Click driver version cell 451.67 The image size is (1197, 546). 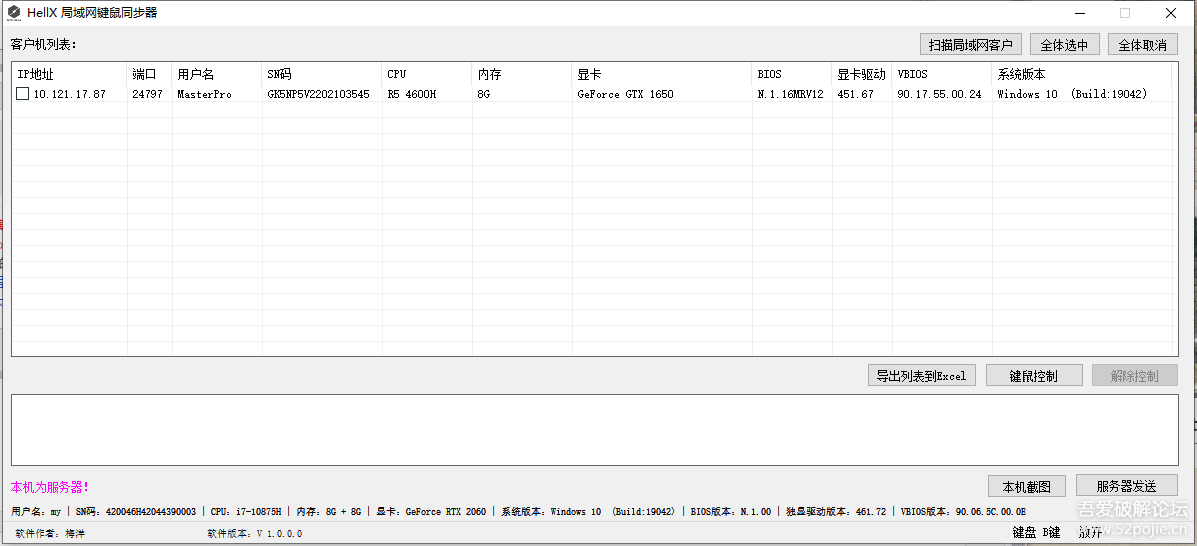pyautogui.click(x=855, y=94)
